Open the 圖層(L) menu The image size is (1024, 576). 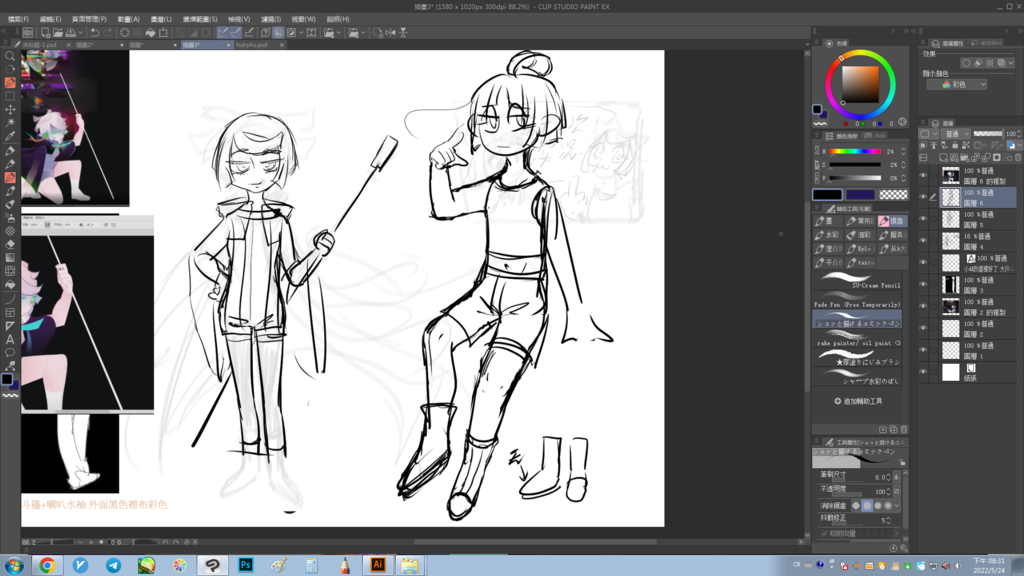click(x=161, y=19)
